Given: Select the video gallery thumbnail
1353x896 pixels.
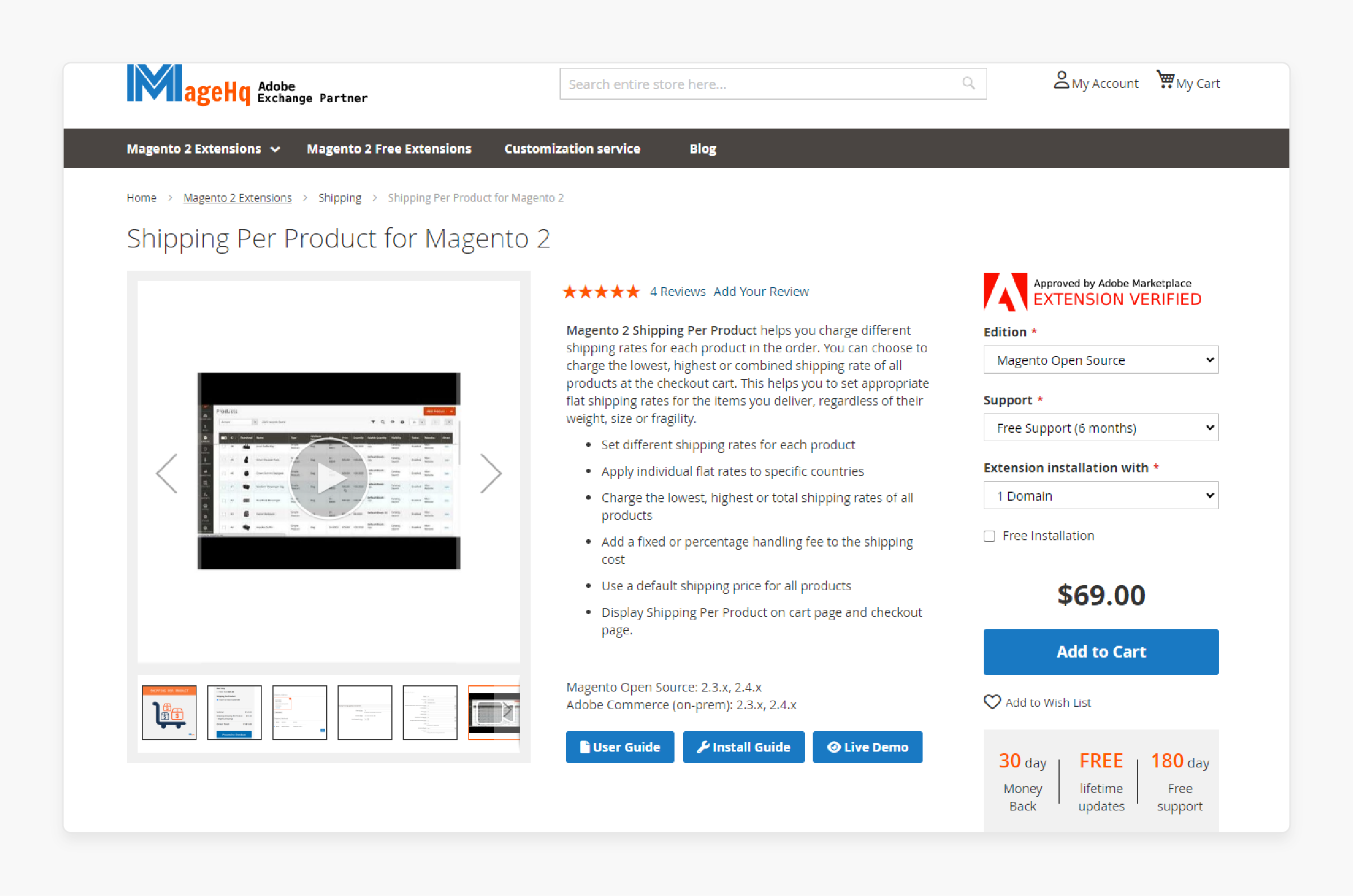Looking at the screenshot, I should point(494,712).
